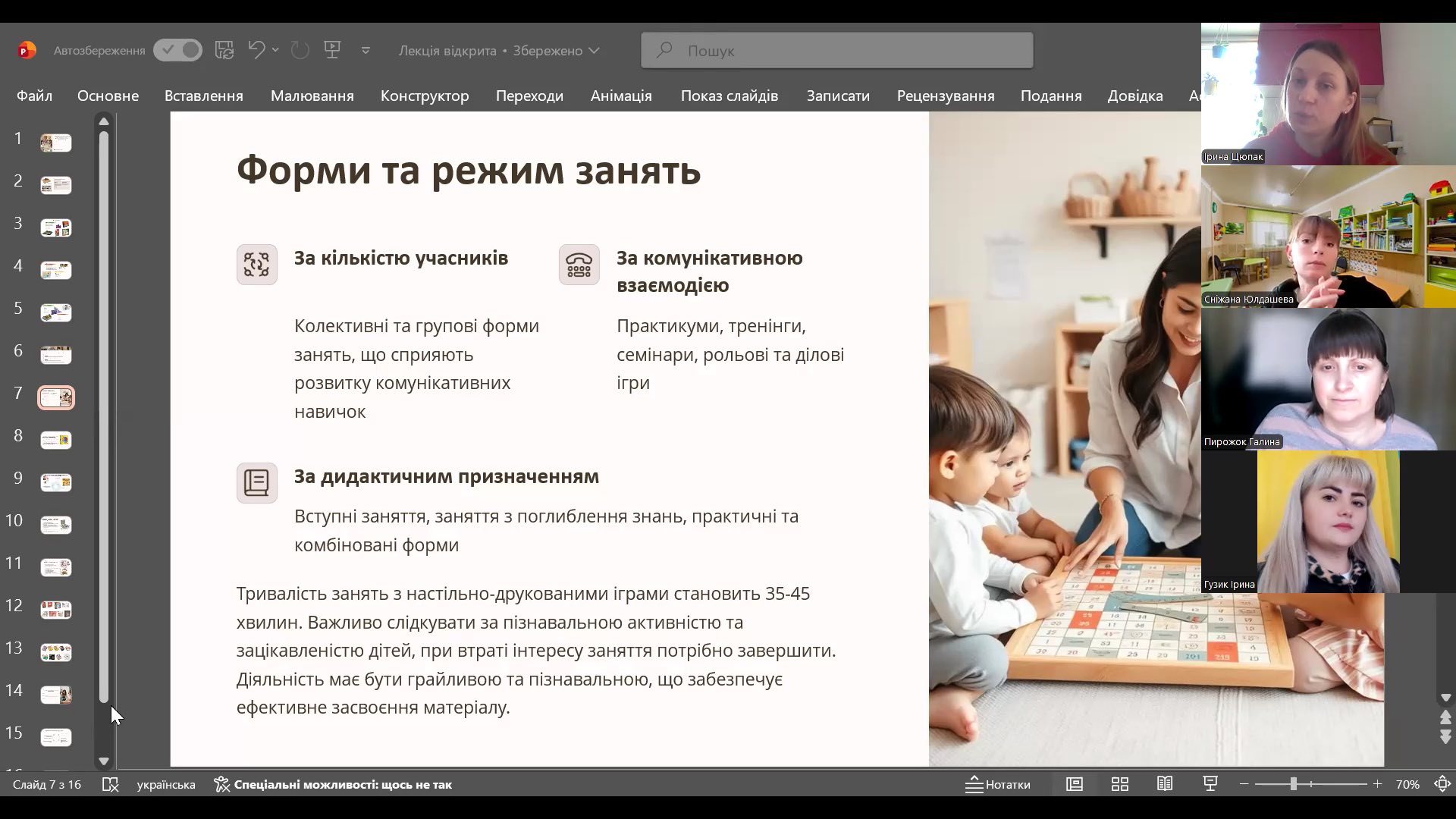Switch to Slide Sorter view icon

click(x=1120, y=784)
